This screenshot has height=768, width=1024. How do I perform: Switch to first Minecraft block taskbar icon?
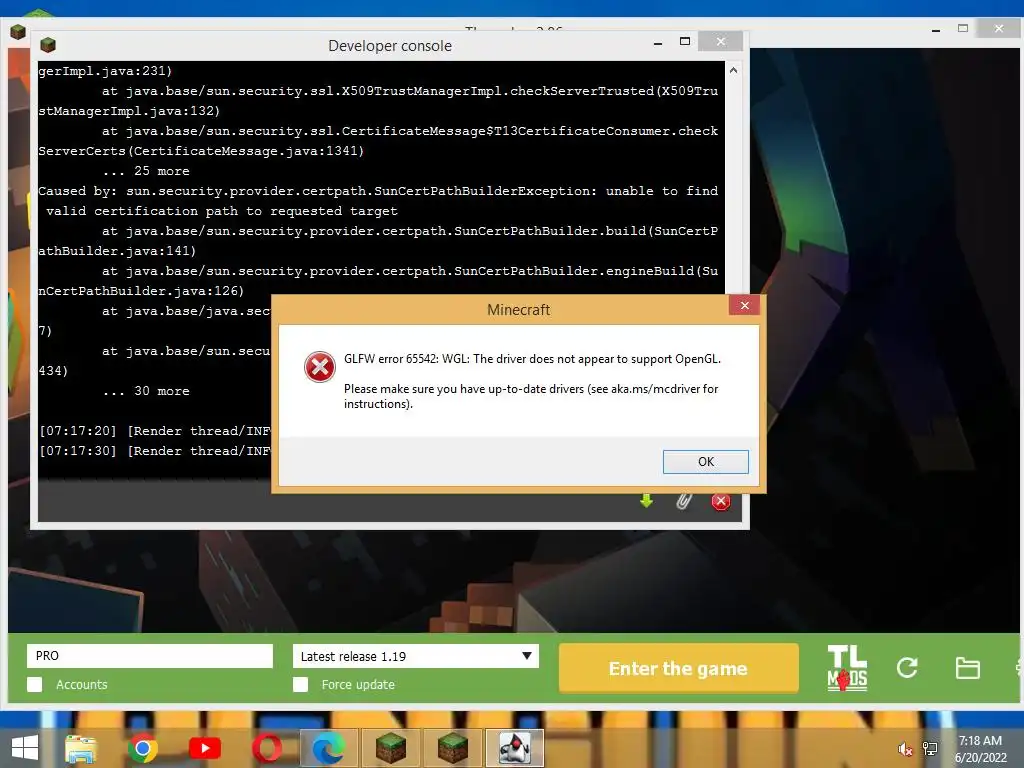(x=391, y=748)
